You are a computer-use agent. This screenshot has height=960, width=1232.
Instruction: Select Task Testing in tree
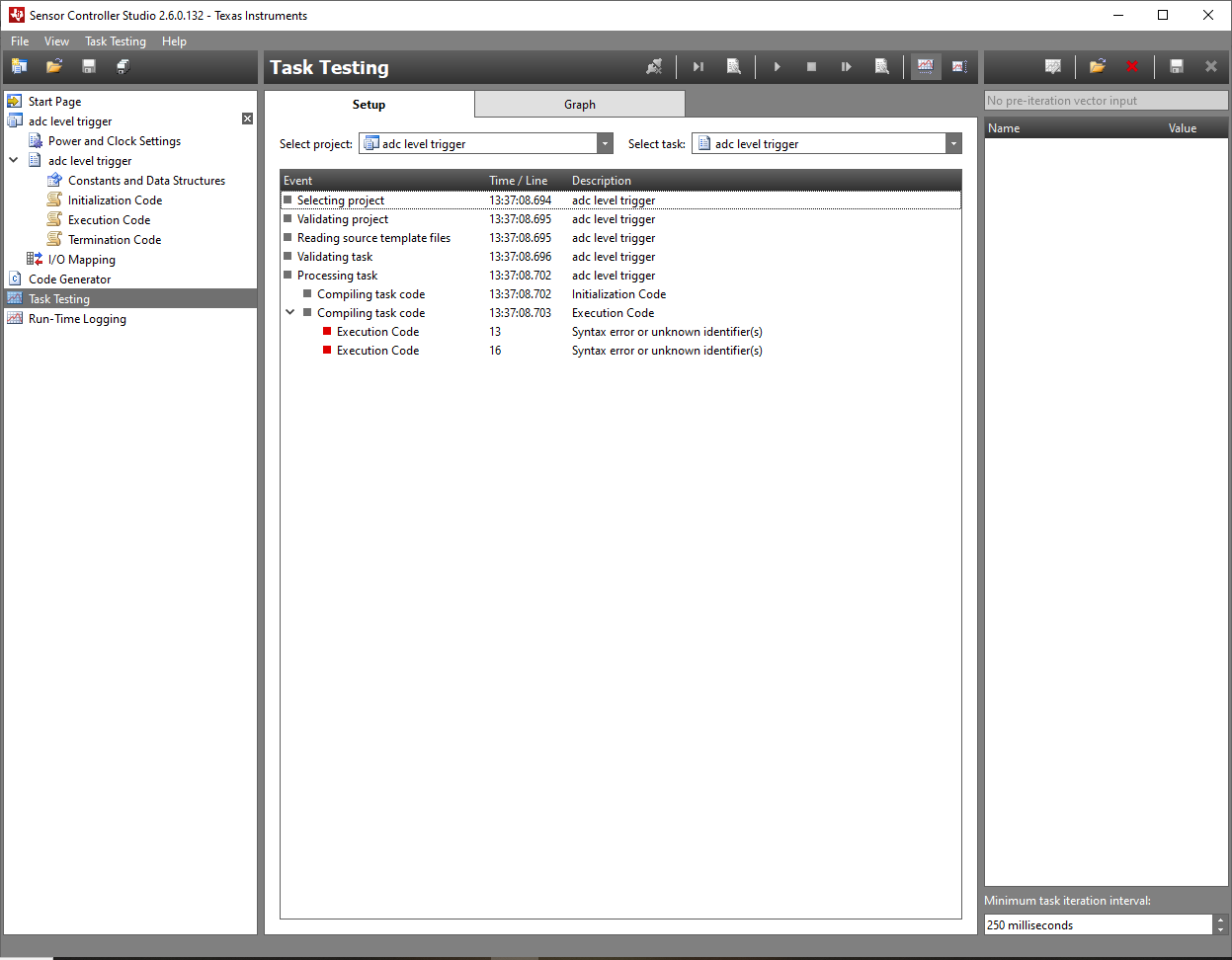click(x=129, y=298)
